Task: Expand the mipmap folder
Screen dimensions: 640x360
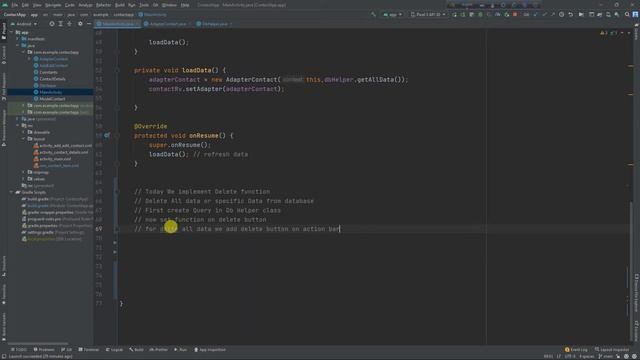Action: point(23,172)
